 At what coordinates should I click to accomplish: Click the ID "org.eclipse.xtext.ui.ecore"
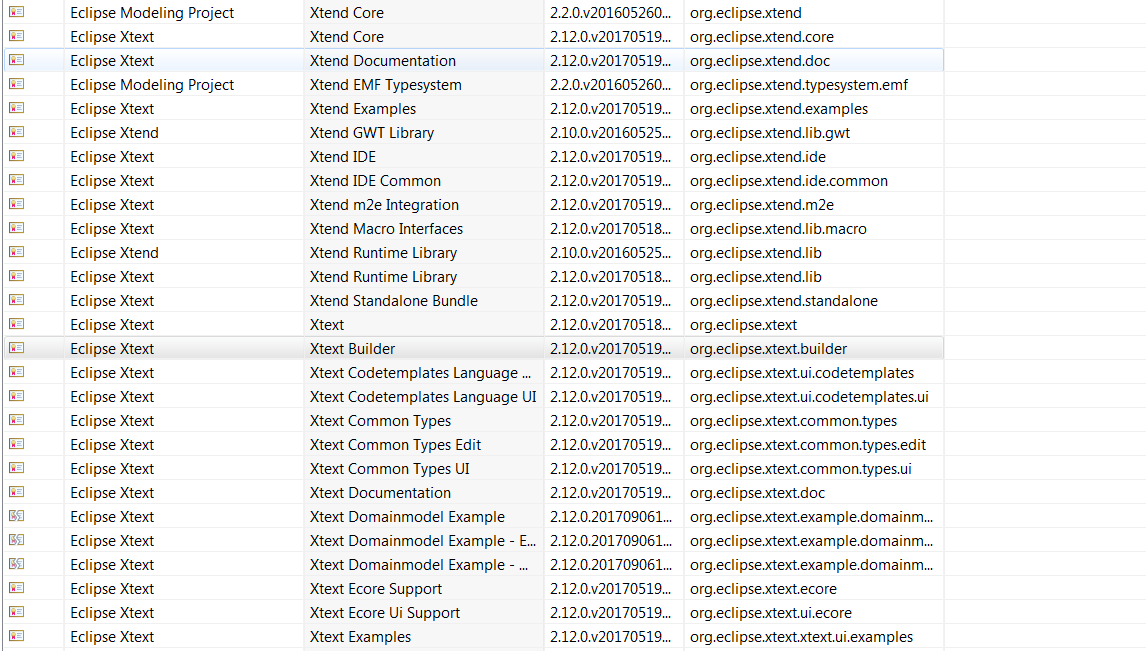770,614
